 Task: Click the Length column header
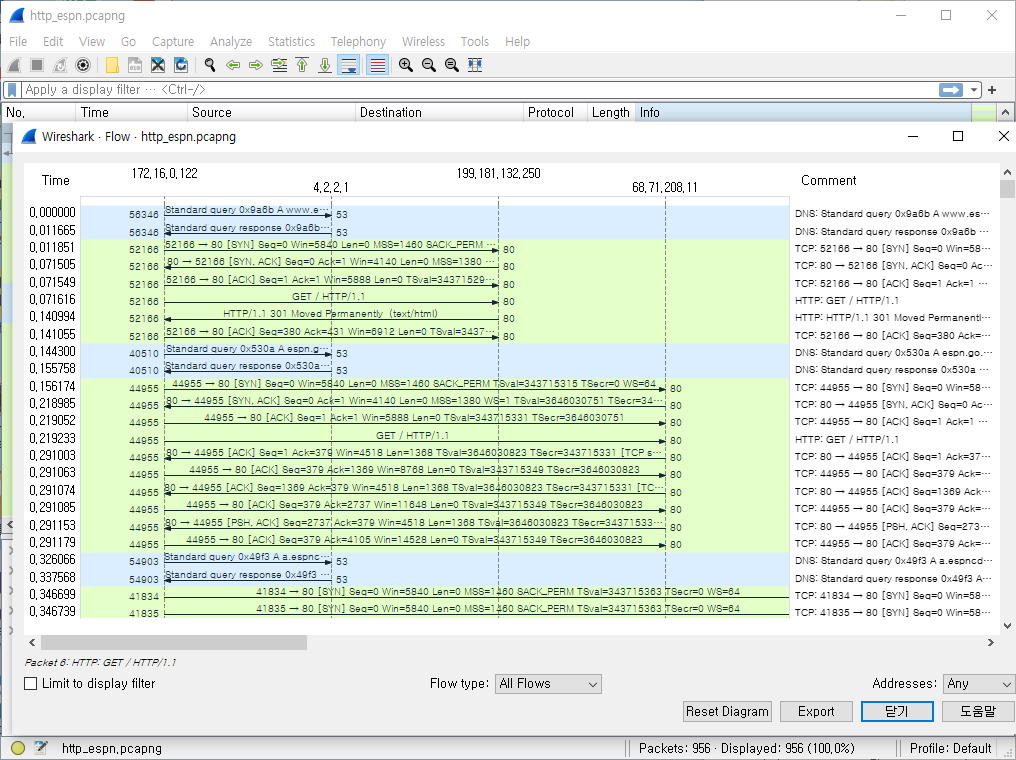point(611,113)
